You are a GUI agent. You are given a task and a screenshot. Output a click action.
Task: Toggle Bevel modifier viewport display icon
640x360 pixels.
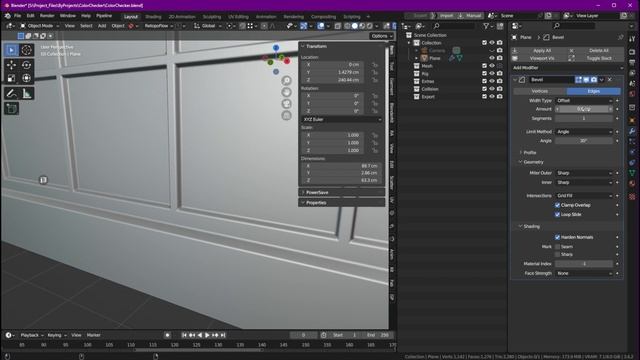(x=586, y=80)
